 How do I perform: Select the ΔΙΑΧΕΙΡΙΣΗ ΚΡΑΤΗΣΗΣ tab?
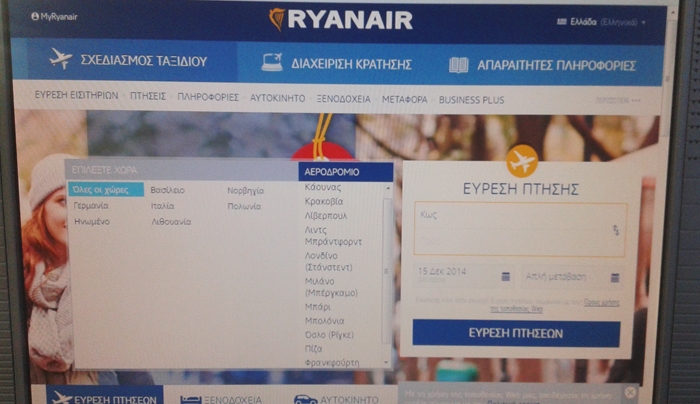tap(336, 63)
